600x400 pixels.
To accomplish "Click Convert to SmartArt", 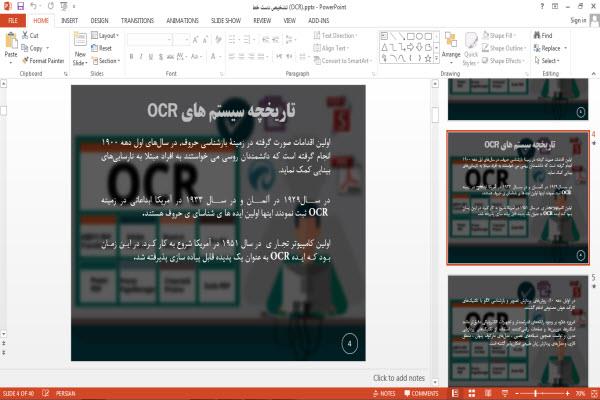I will pos(343,60).
